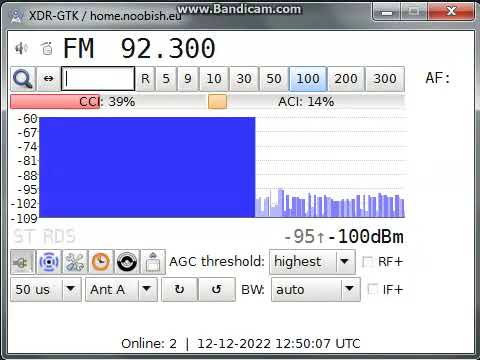Select the 30 kHz tuning step

coord(244,79)
